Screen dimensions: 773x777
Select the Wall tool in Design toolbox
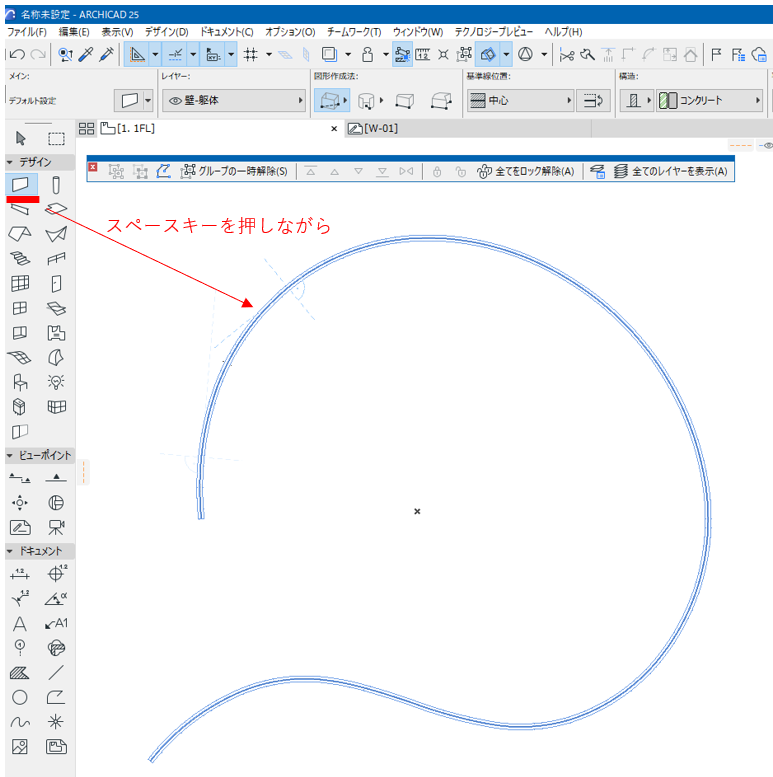20,185
